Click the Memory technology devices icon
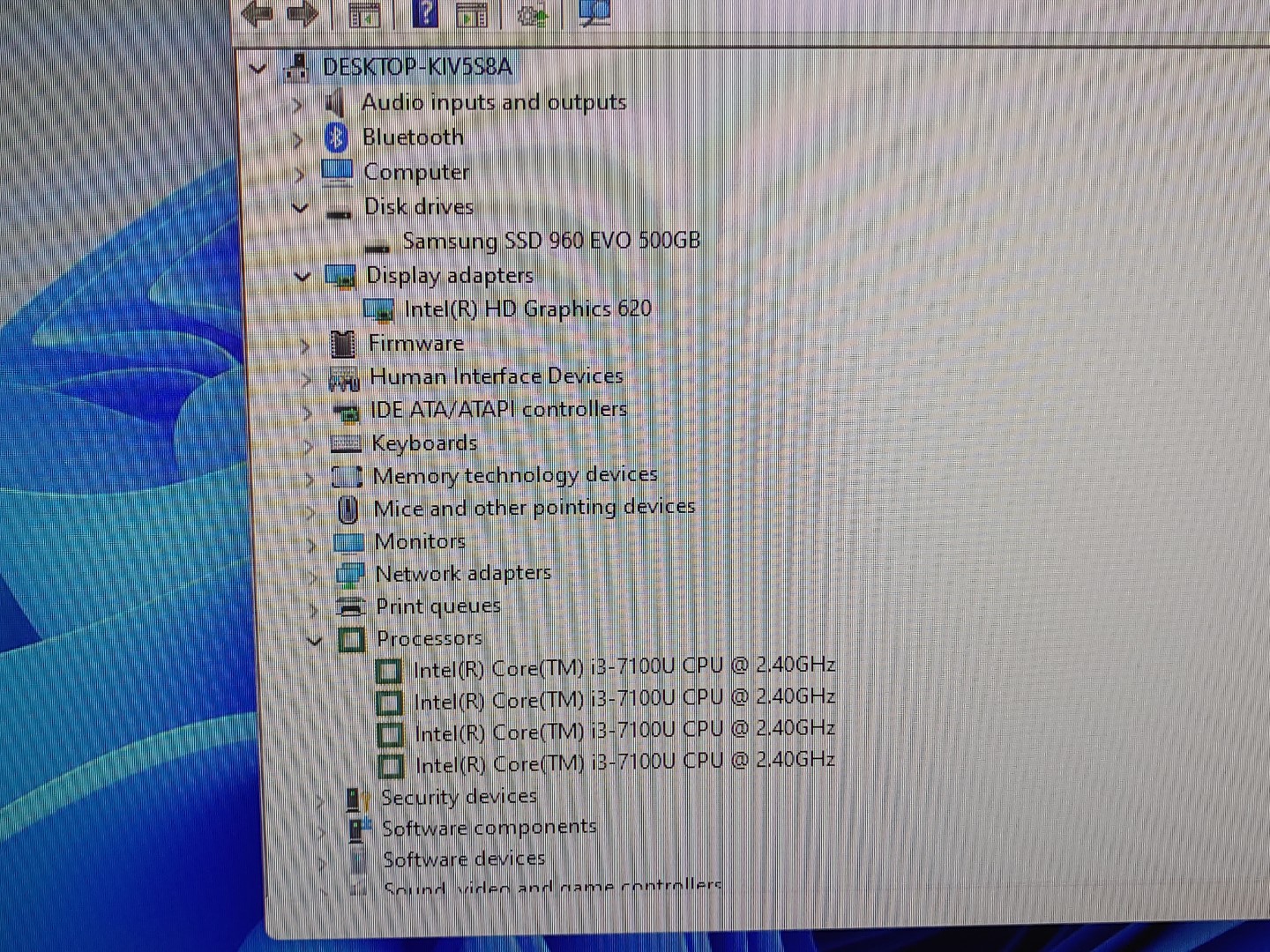The width and height of the screenshot is (1270, 952). (347, 477)
